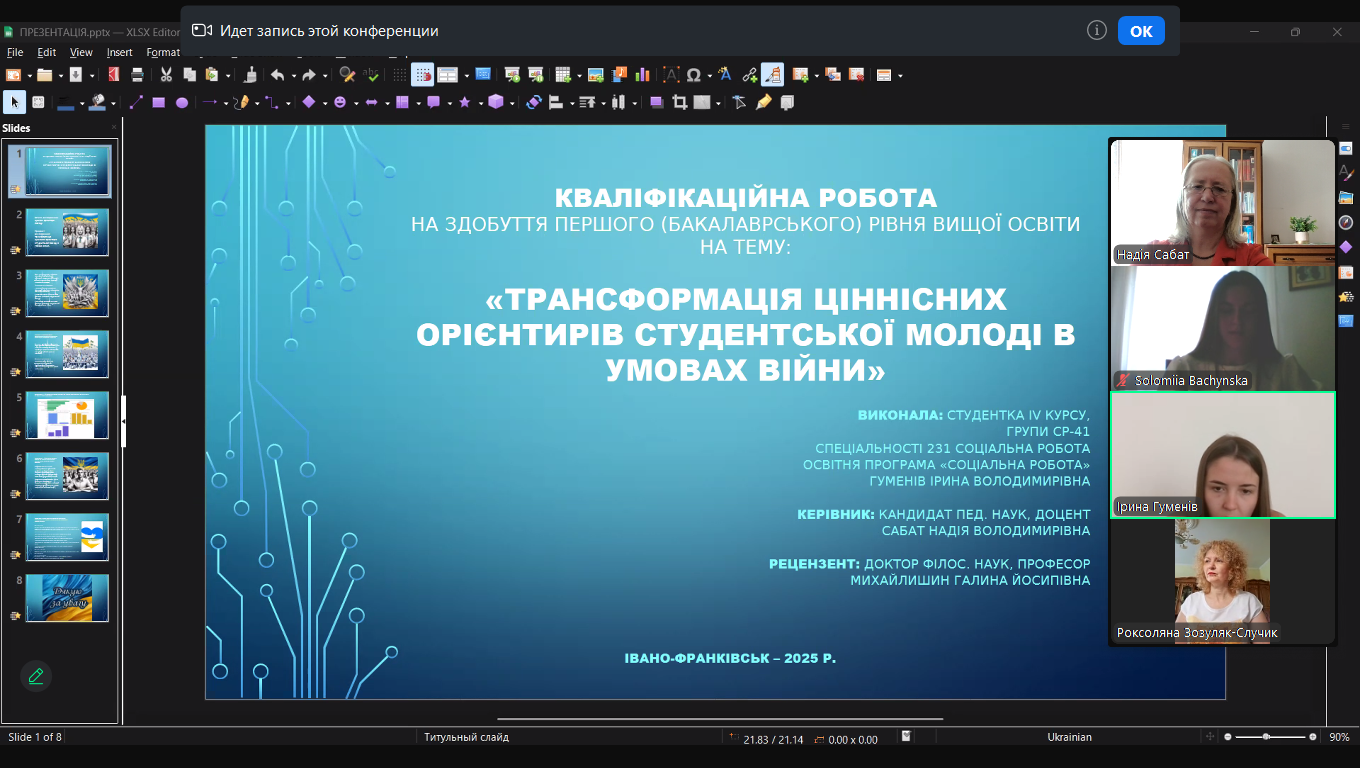The image size is (1360, 768).
Task: Toggle Display Grid dotted icon
Action: (399, 75)
